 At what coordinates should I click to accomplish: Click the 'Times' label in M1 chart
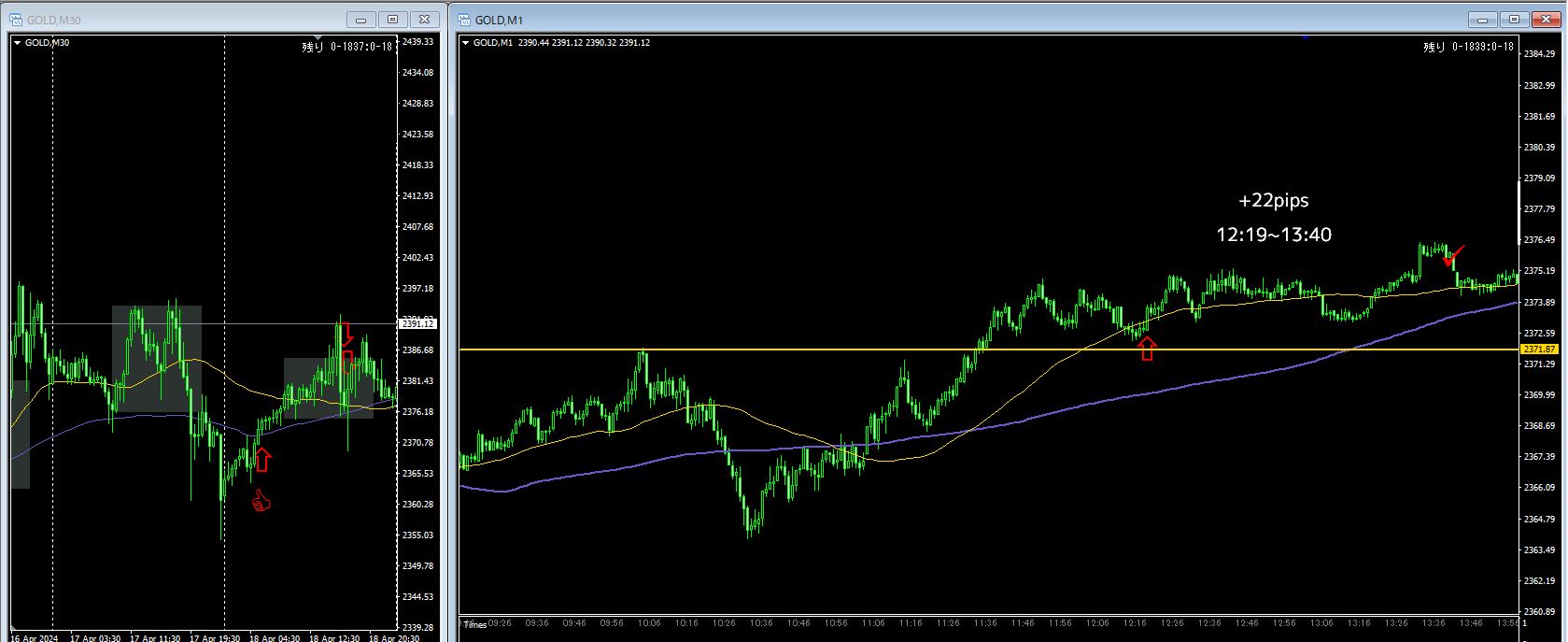tap(473, 623)
